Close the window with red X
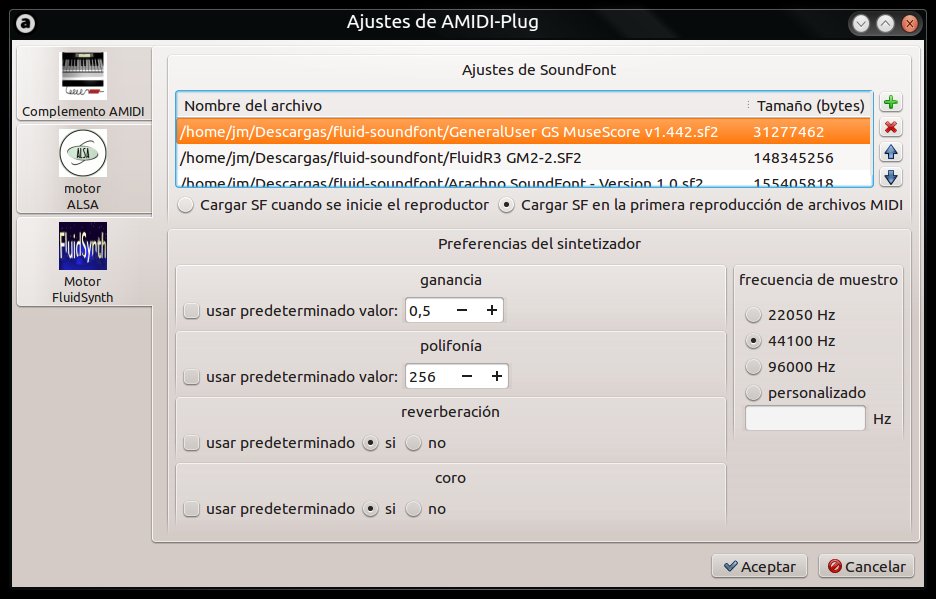 coord(910,24)
